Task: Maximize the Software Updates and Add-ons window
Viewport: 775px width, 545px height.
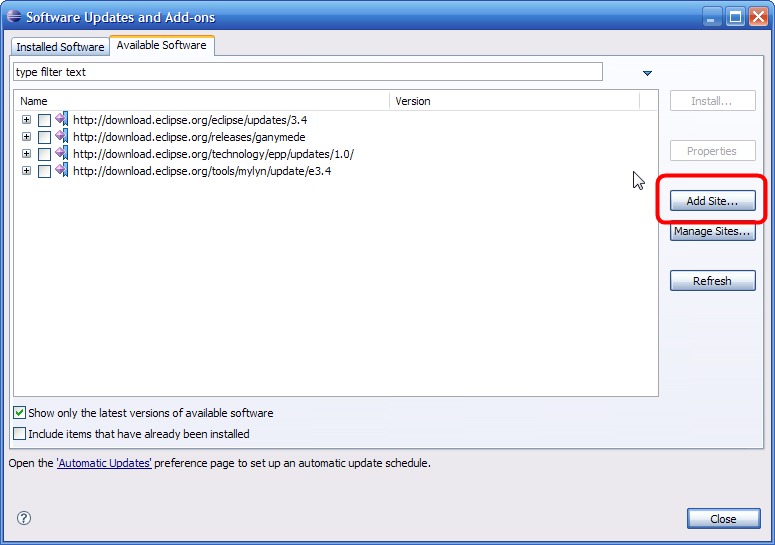Action: [735, 17]
